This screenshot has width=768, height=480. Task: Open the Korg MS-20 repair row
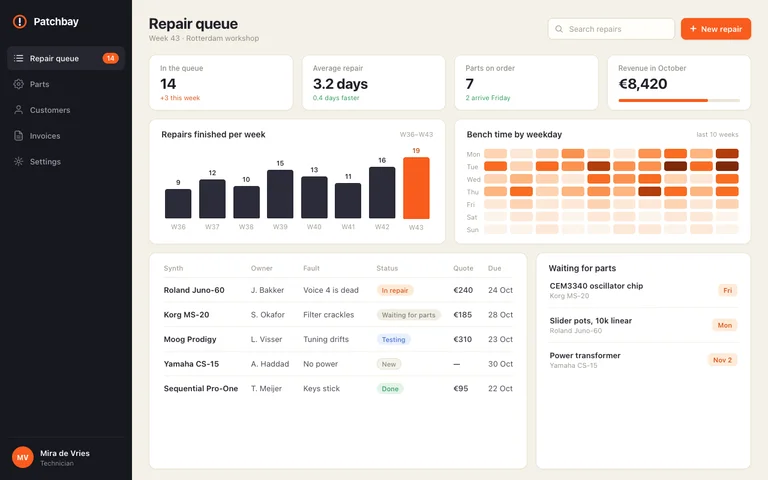coord(338,315)
